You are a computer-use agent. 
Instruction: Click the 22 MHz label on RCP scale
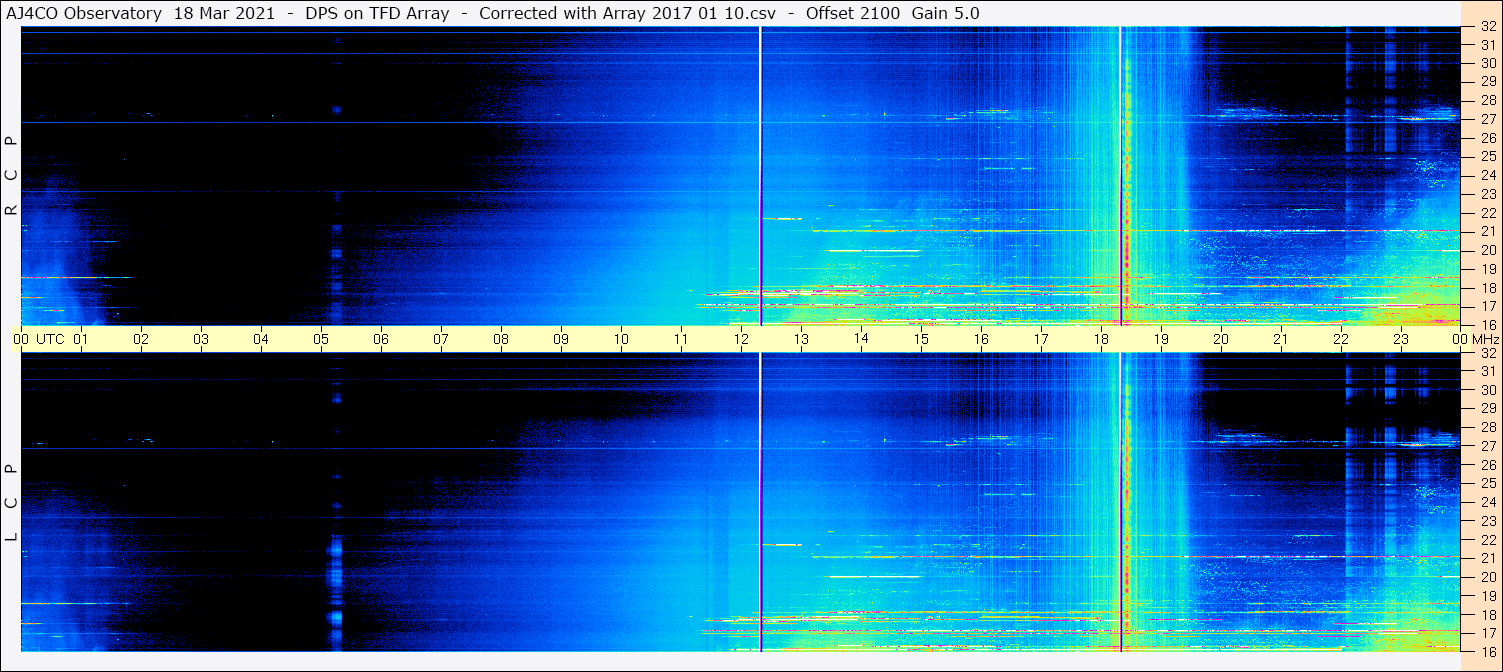tap(1487, 213)
